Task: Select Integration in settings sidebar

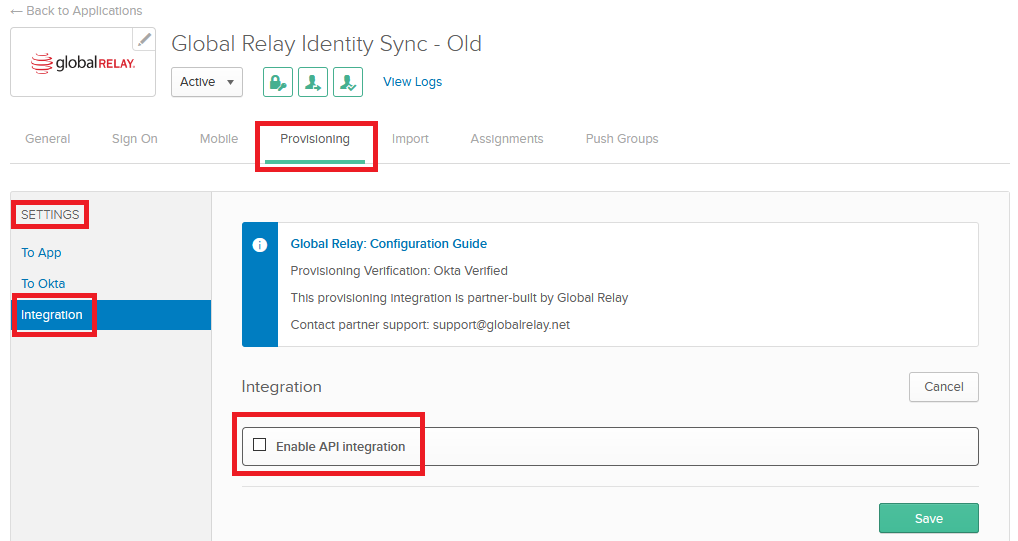Action: point(111,315)
